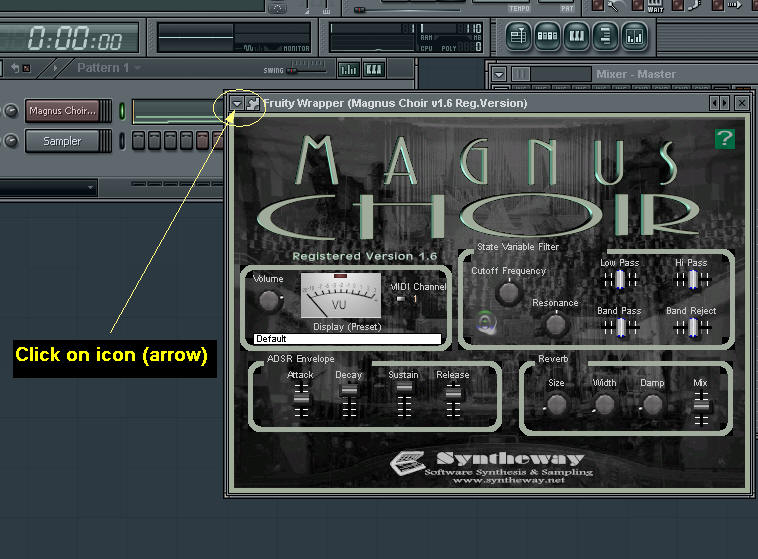758x559 pixels.
Task: Click the Reverb Damp knob
Action: (x=652, y=404)
